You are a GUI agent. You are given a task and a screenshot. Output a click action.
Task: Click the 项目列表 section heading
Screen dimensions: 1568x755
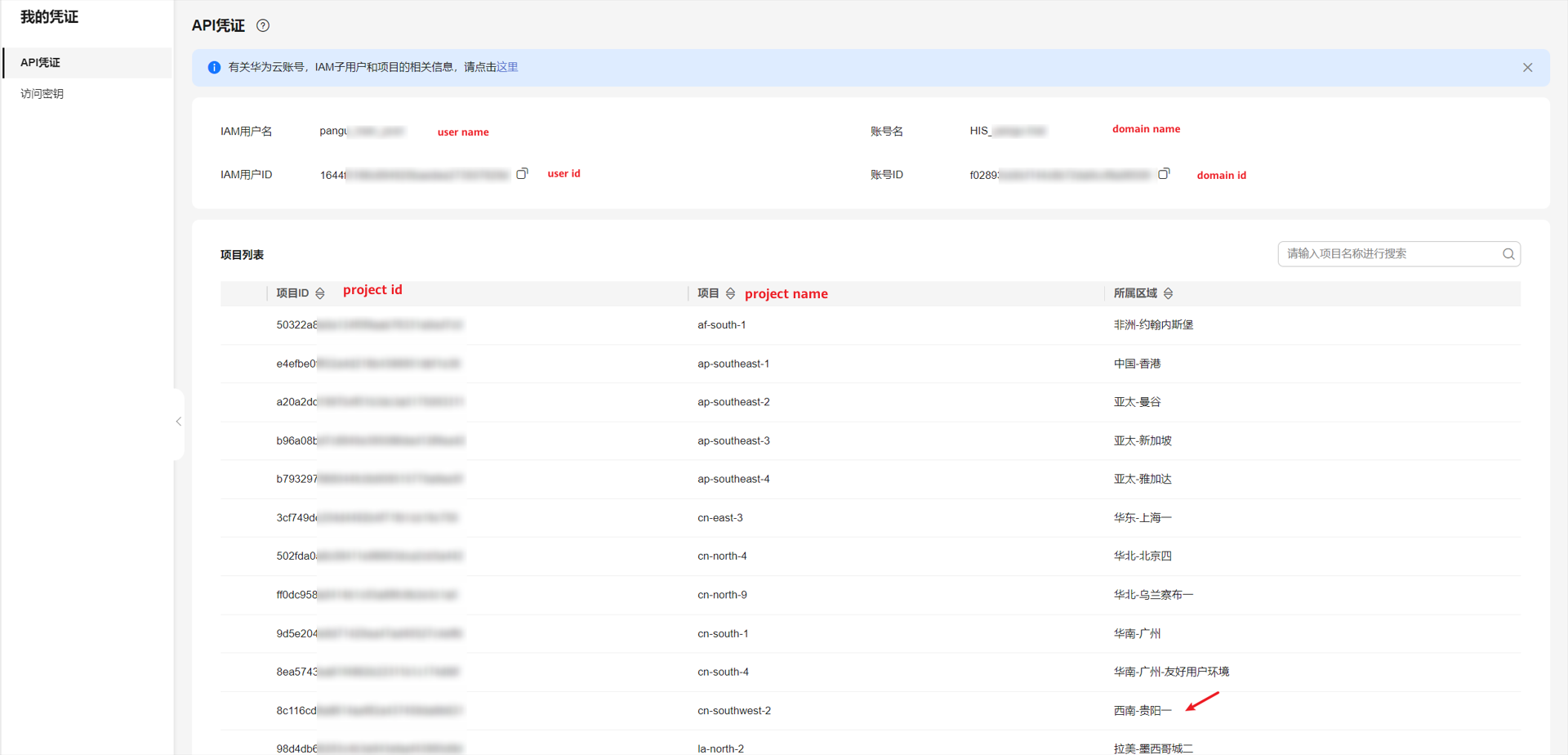coord(242,255)
